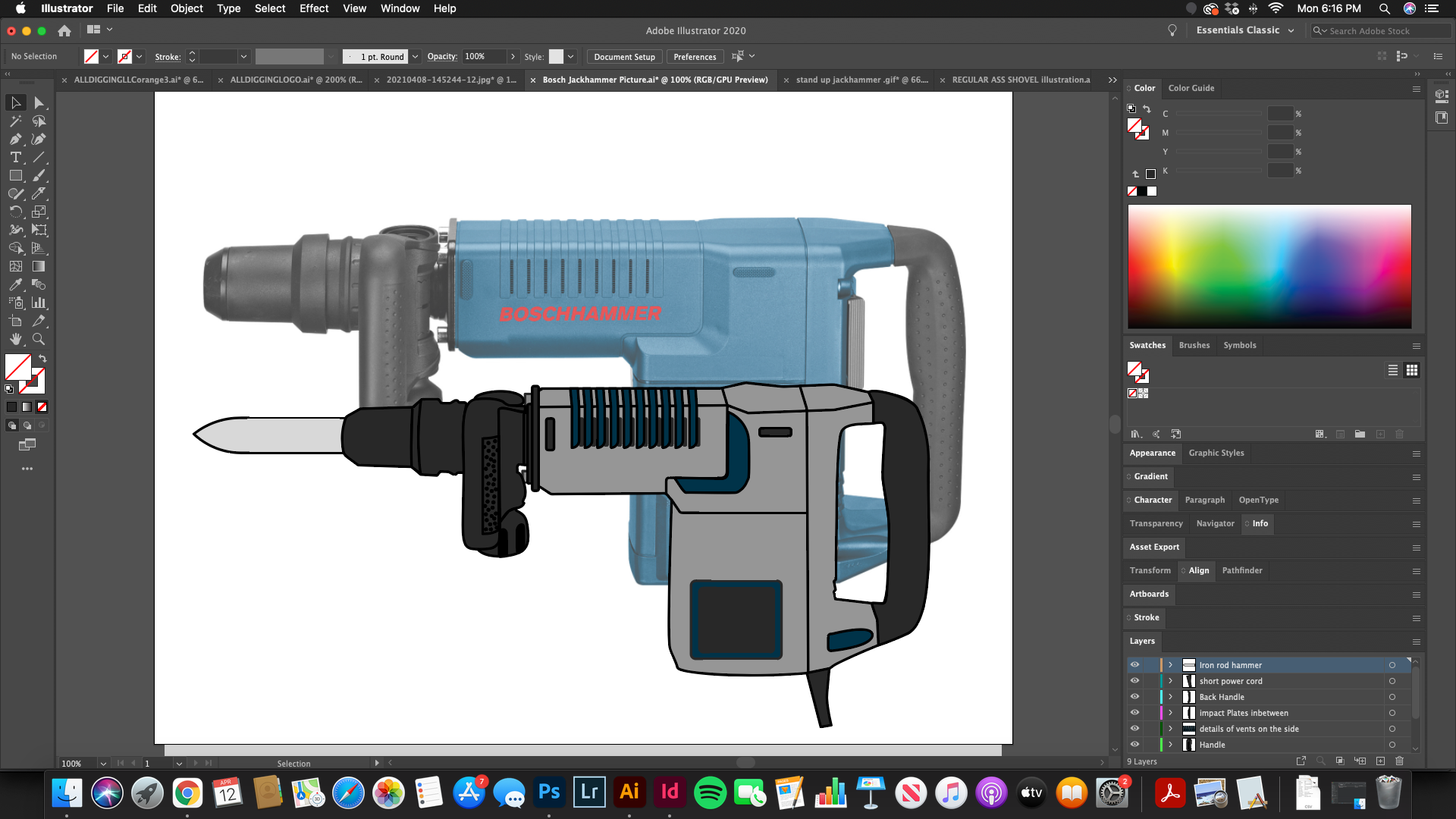Screen dimensions: 1456x819
Task: Switch swatches to thumbnail grid view
Action: (1412, 370)
